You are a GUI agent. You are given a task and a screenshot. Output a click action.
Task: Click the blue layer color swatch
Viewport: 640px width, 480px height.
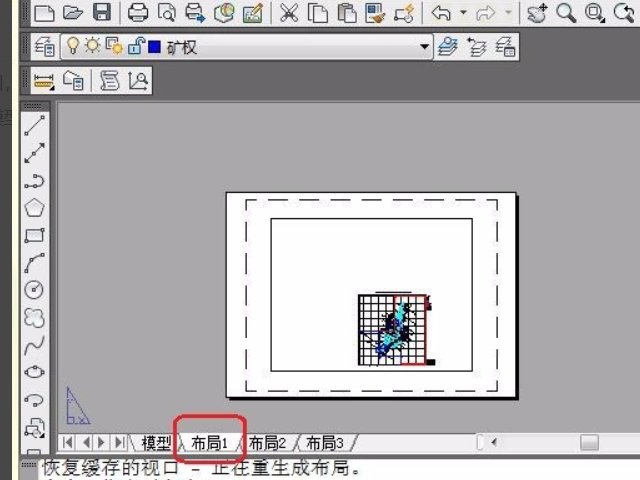pyautogui.click(x=153, y=47)
